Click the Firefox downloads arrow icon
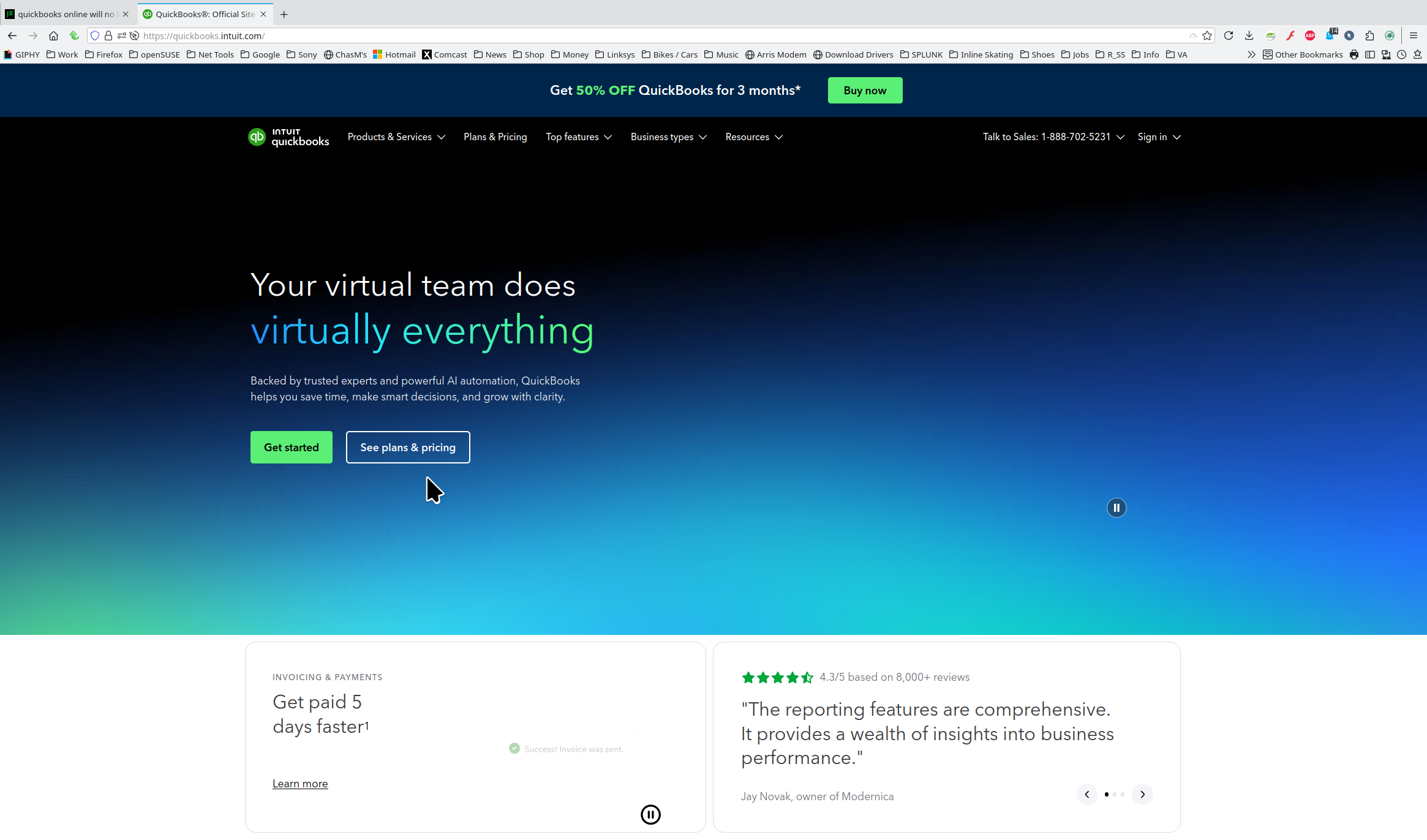1427x840 pixels. pyautogui.click(x=1249, y=36)
